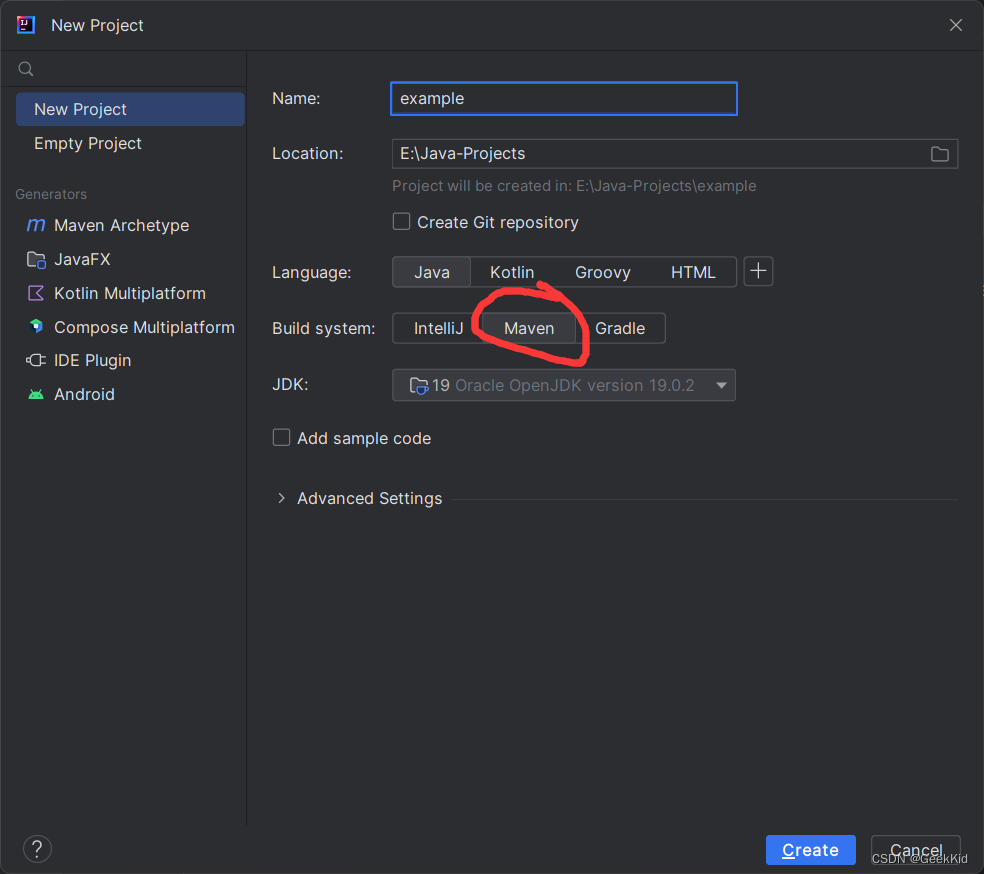Screen dimensions: 984x874
Task: Choose HTML as the language
Action: tap(693, 272)
